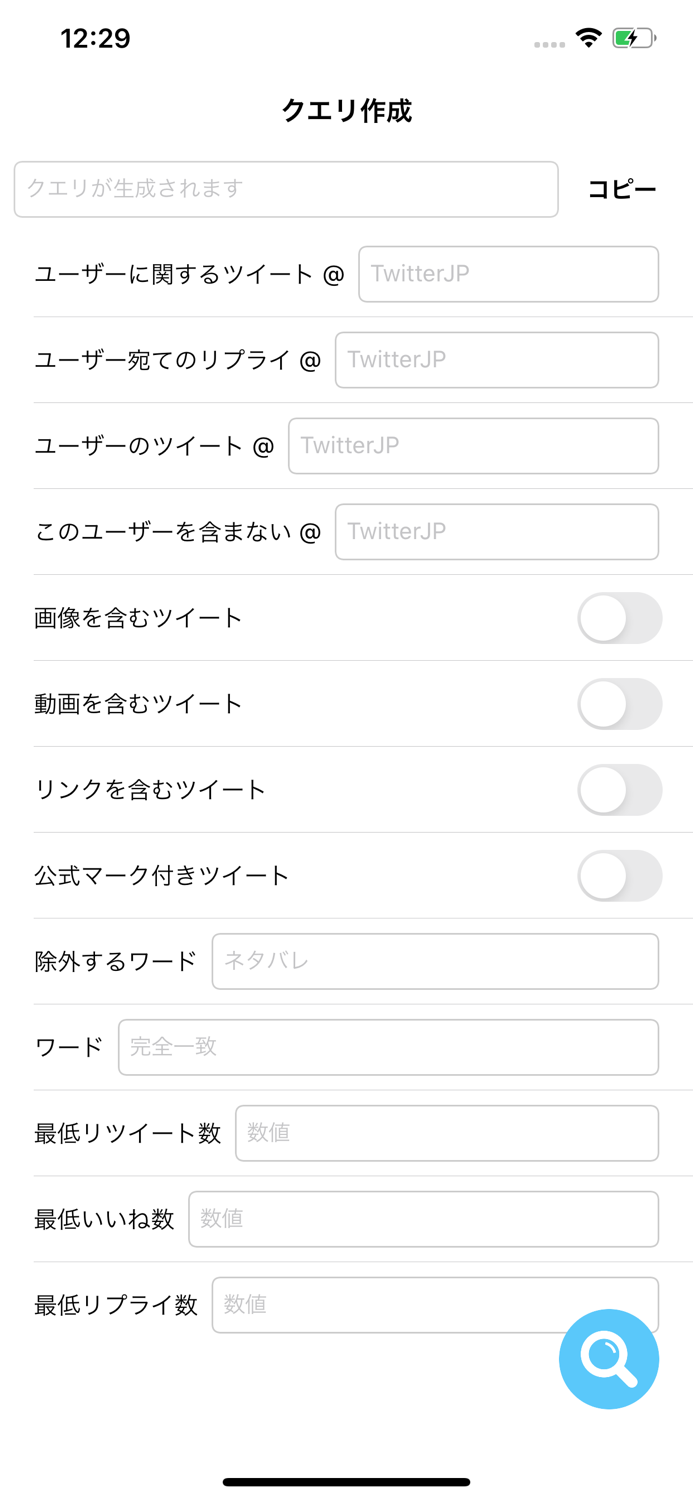Tap the battery icon in the status bar
This screenshot has width=693, height=1500.
[634, 36]
